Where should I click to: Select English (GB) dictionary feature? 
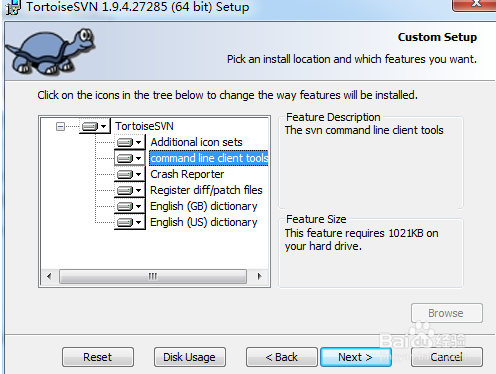[x=204, y=206]
